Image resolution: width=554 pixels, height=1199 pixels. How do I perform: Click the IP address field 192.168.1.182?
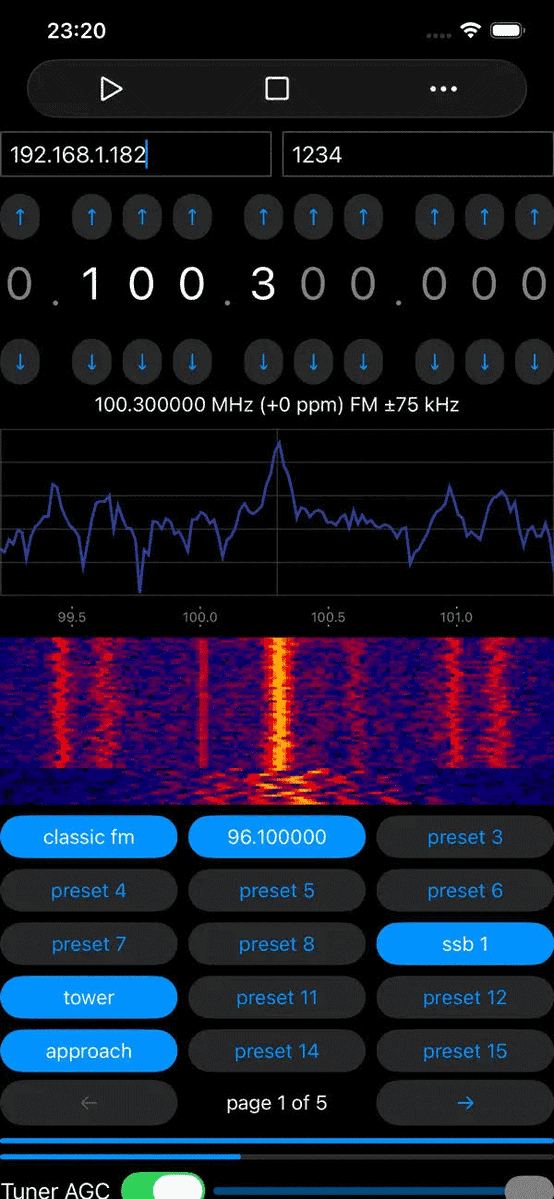[136, 154]
